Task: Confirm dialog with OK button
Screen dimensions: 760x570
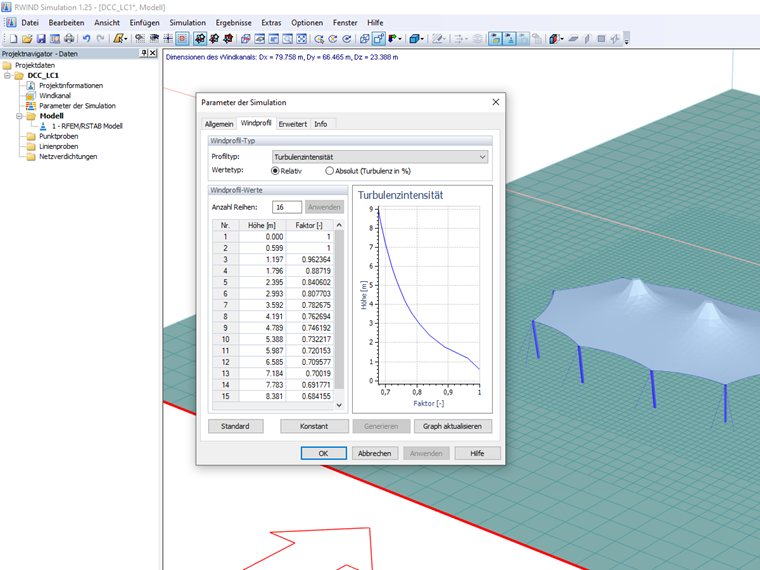Action: click(x=323, y=453)
